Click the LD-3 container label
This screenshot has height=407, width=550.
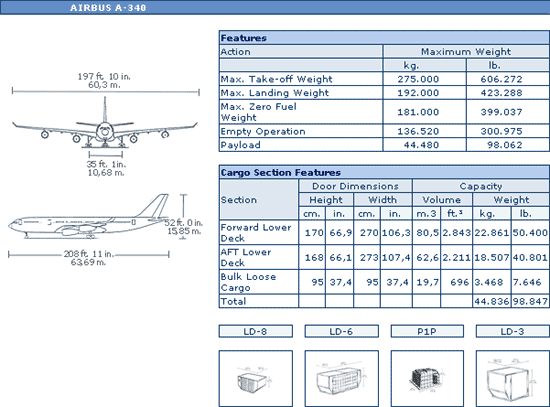(512, 332)
